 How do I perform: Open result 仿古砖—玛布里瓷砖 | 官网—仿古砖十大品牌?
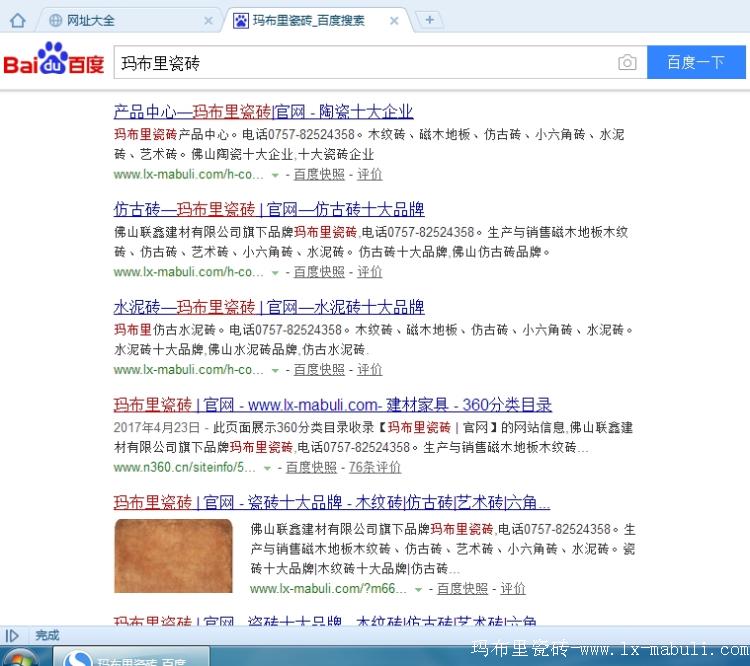(x=269, y=210)
